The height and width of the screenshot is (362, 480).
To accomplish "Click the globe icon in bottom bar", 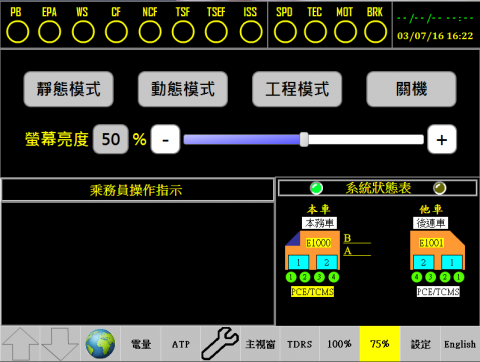I will (x=100, y=344).
